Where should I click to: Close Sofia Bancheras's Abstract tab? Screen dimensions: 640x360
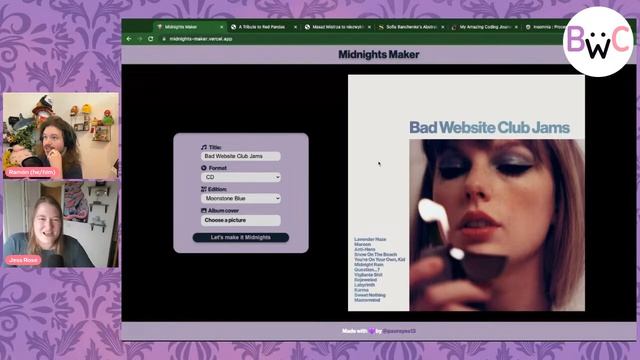click(443, 27)
